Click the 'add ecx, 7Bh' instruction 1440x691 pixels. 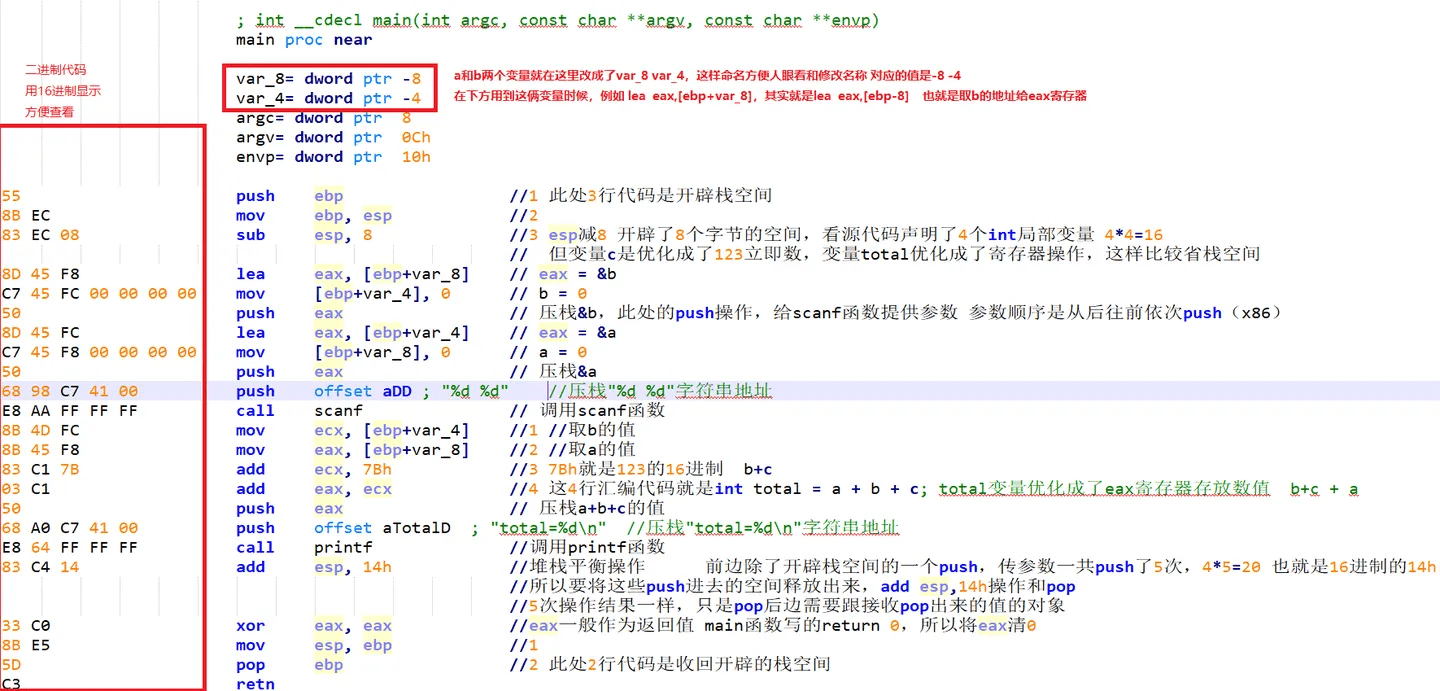314,469
